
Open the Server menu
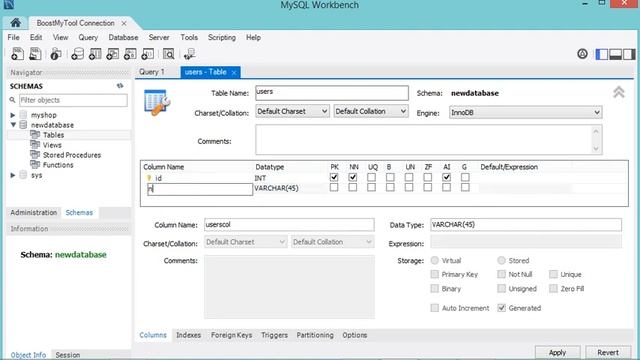[x=159, y=37]
